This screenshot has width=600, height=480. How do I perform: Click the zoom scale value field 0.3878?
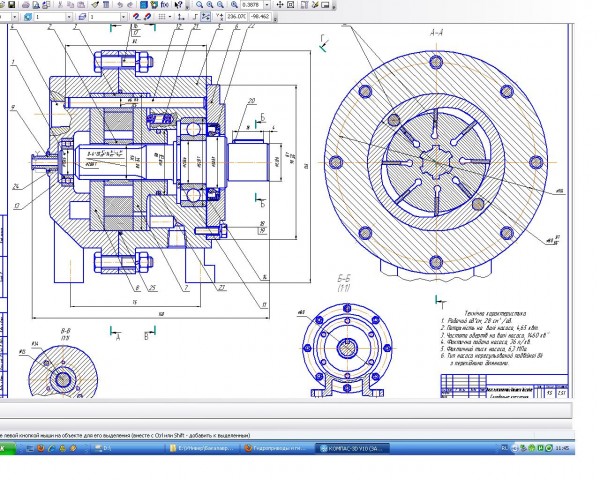[x=253, y=5]
